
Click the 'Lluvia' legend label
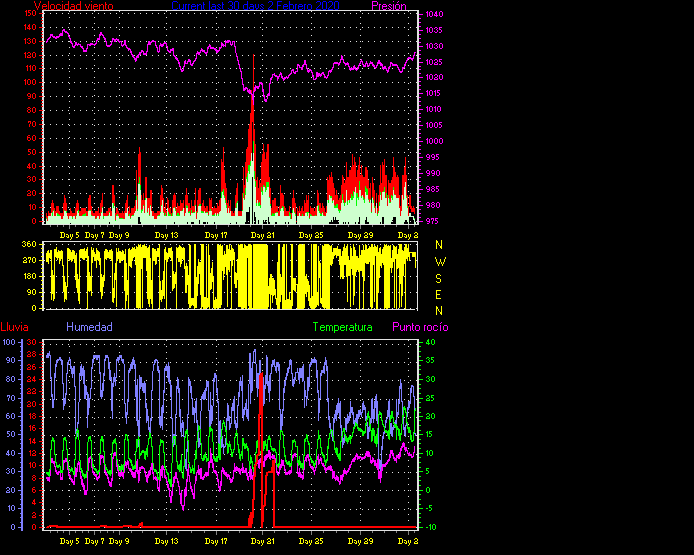[x=15, y=327]
